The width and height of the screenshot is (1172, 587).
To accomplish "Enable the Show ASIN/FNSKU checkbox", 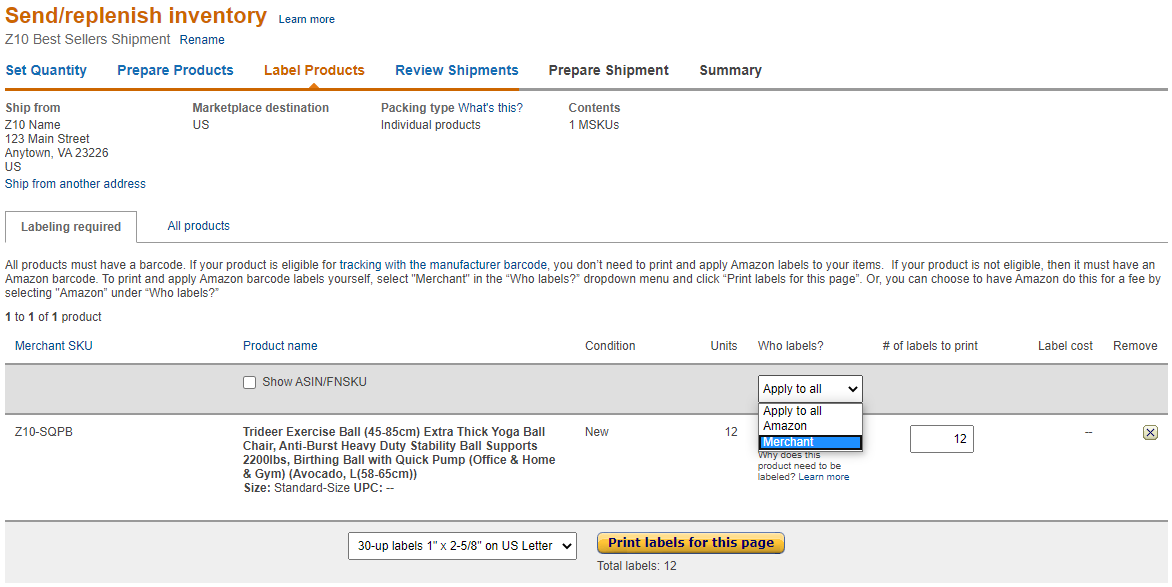I will coord(249,382).
